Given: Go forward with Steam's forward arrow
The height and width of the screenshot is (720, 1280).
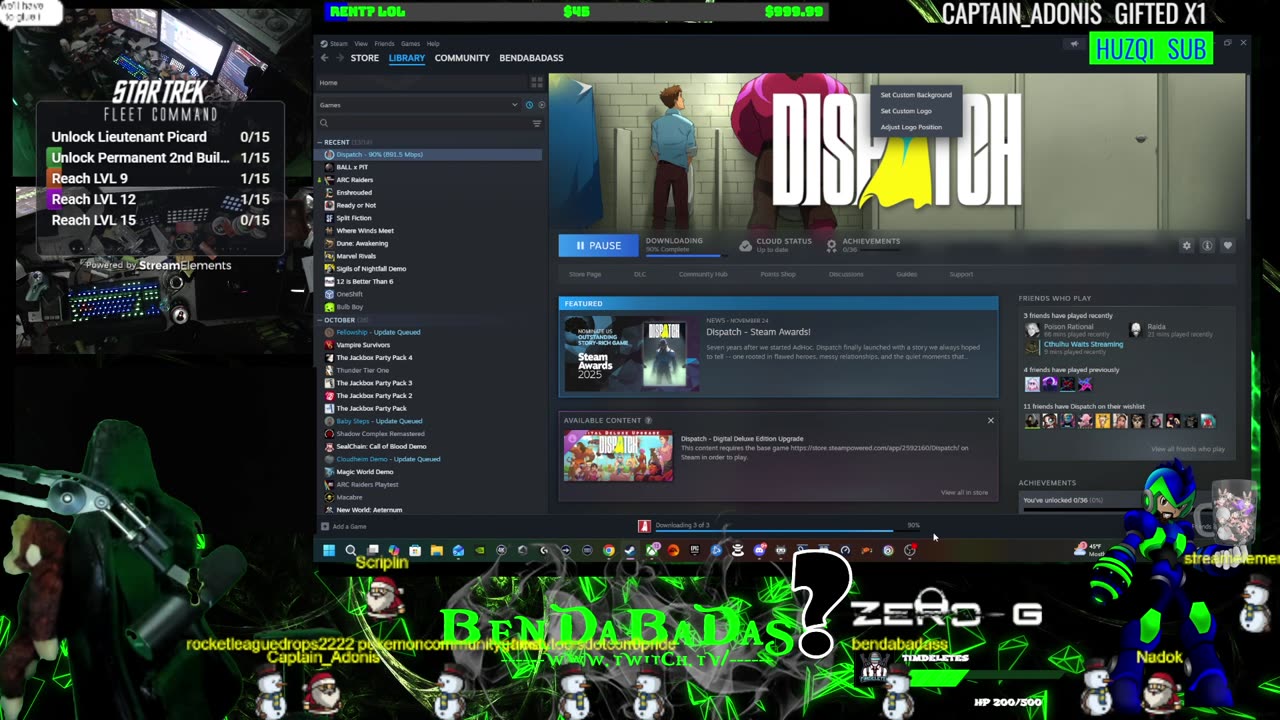Looking at the screenshot, I should pos(339,58).
